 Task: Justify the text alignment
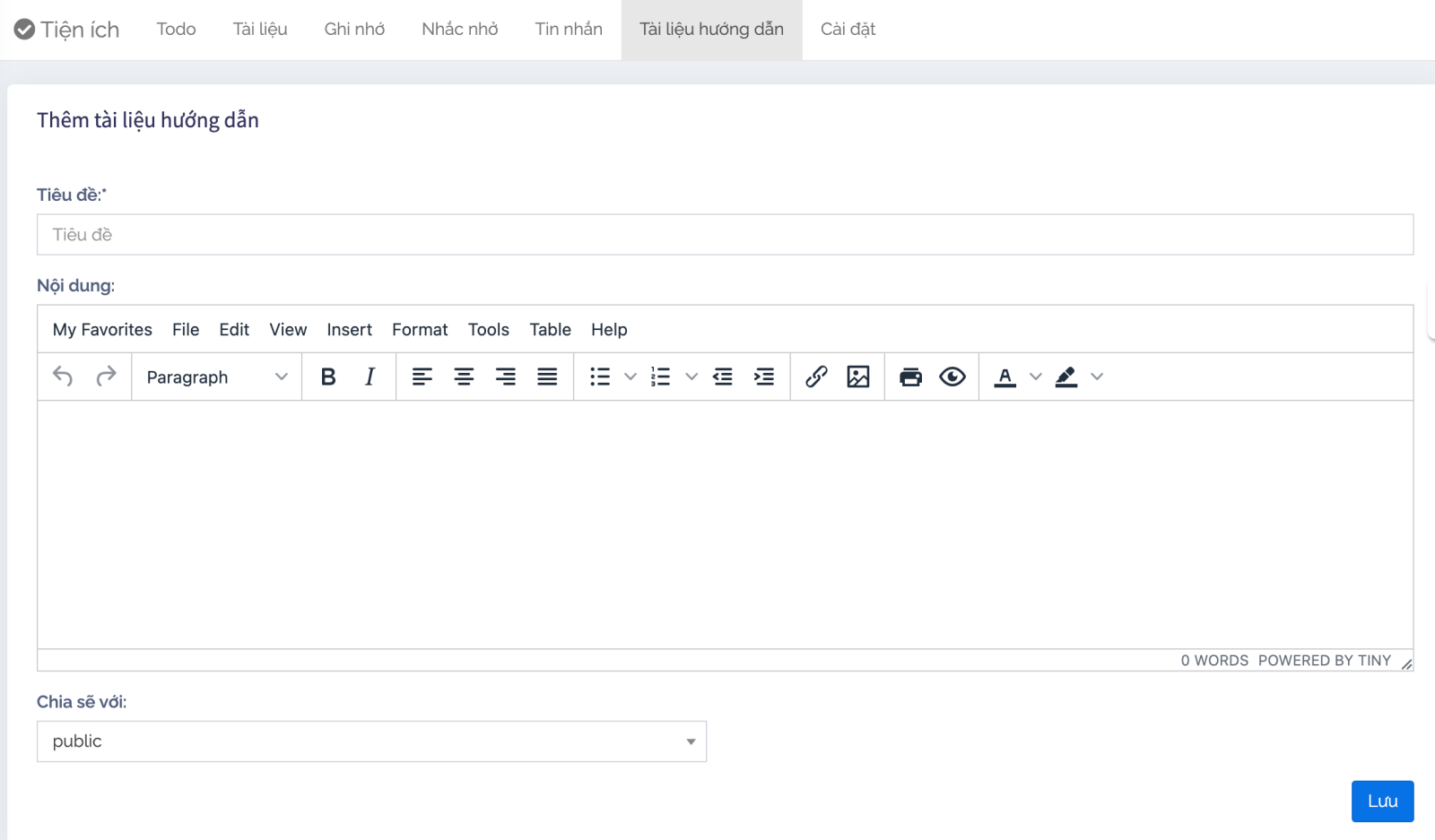click(547, 377)
